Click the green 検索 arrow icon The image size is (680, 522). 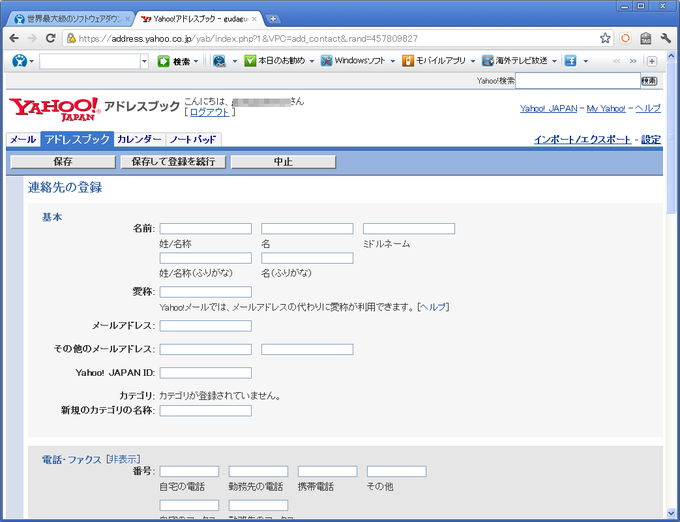click(x=163, y=61)
